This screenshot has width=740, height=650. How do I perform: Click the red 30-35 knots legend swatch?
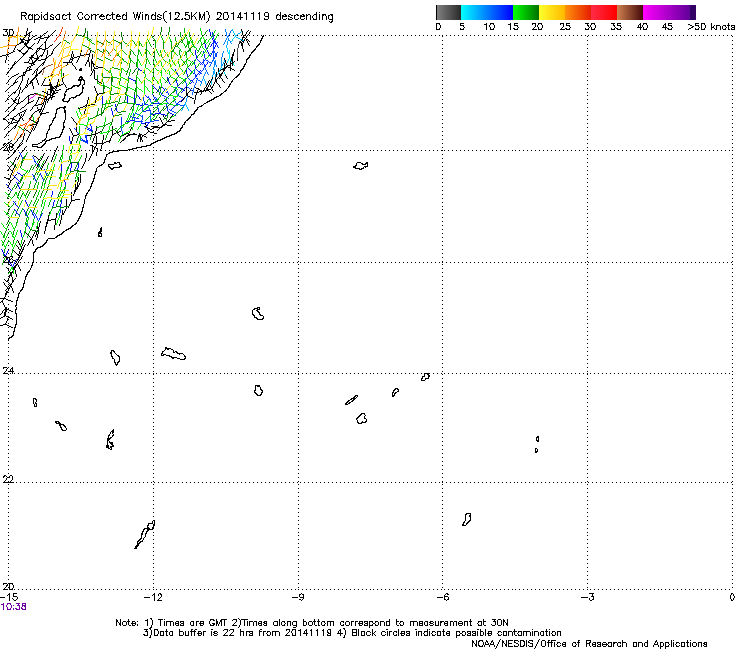coord(604,12)
